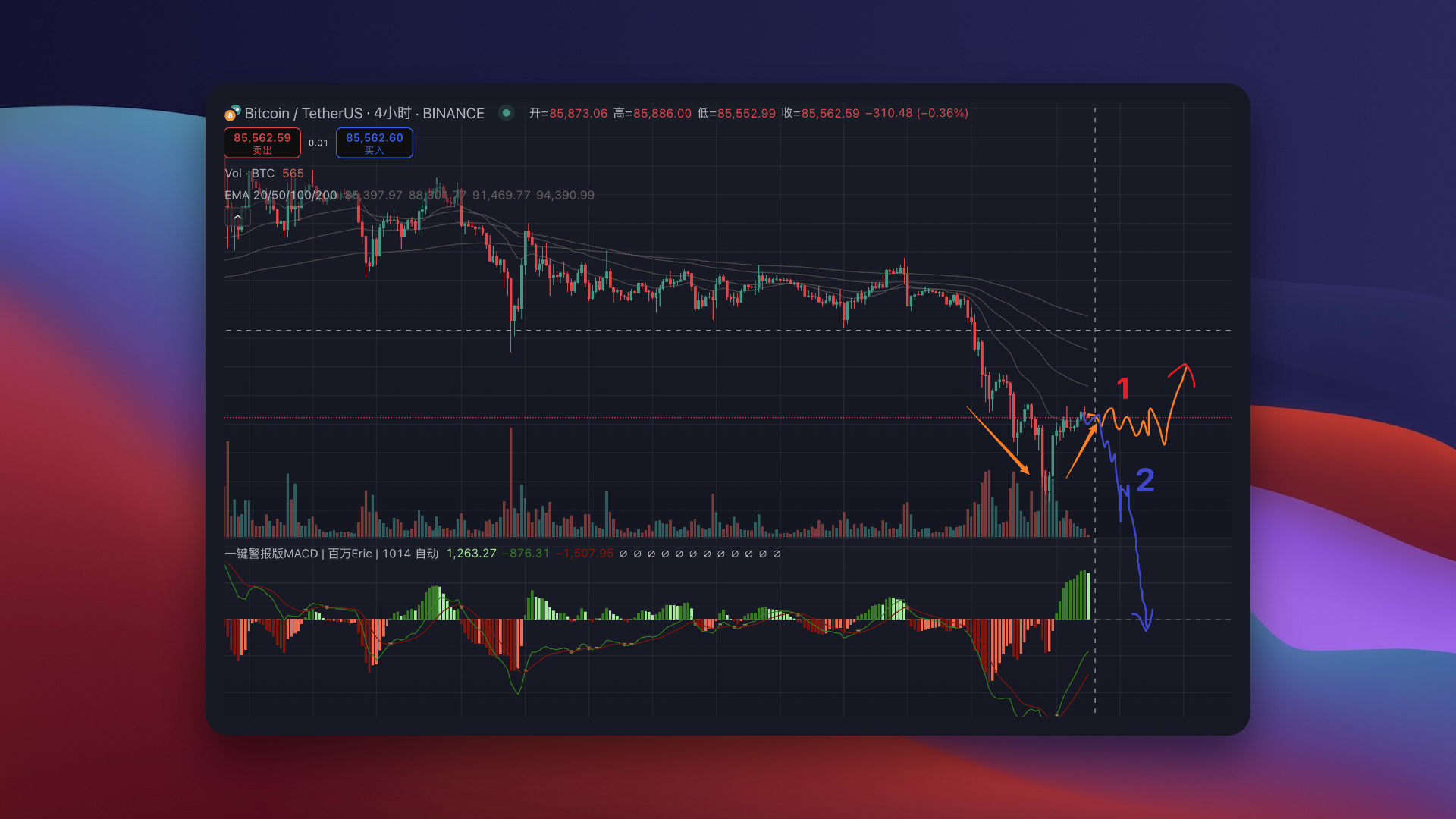
Task: Select the blue number 2 annotation
Action: (x=1145, y=480)
